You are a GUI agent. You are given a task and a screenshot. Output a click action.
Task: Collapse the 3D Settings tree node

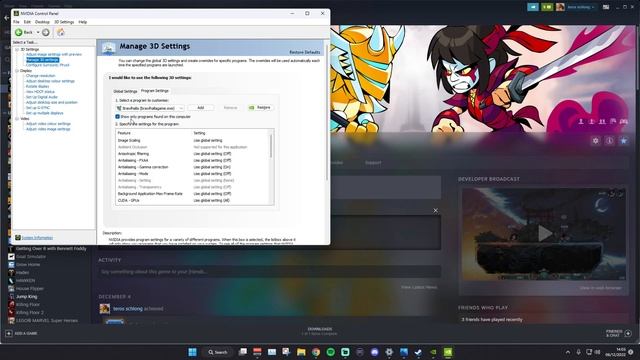17,49
